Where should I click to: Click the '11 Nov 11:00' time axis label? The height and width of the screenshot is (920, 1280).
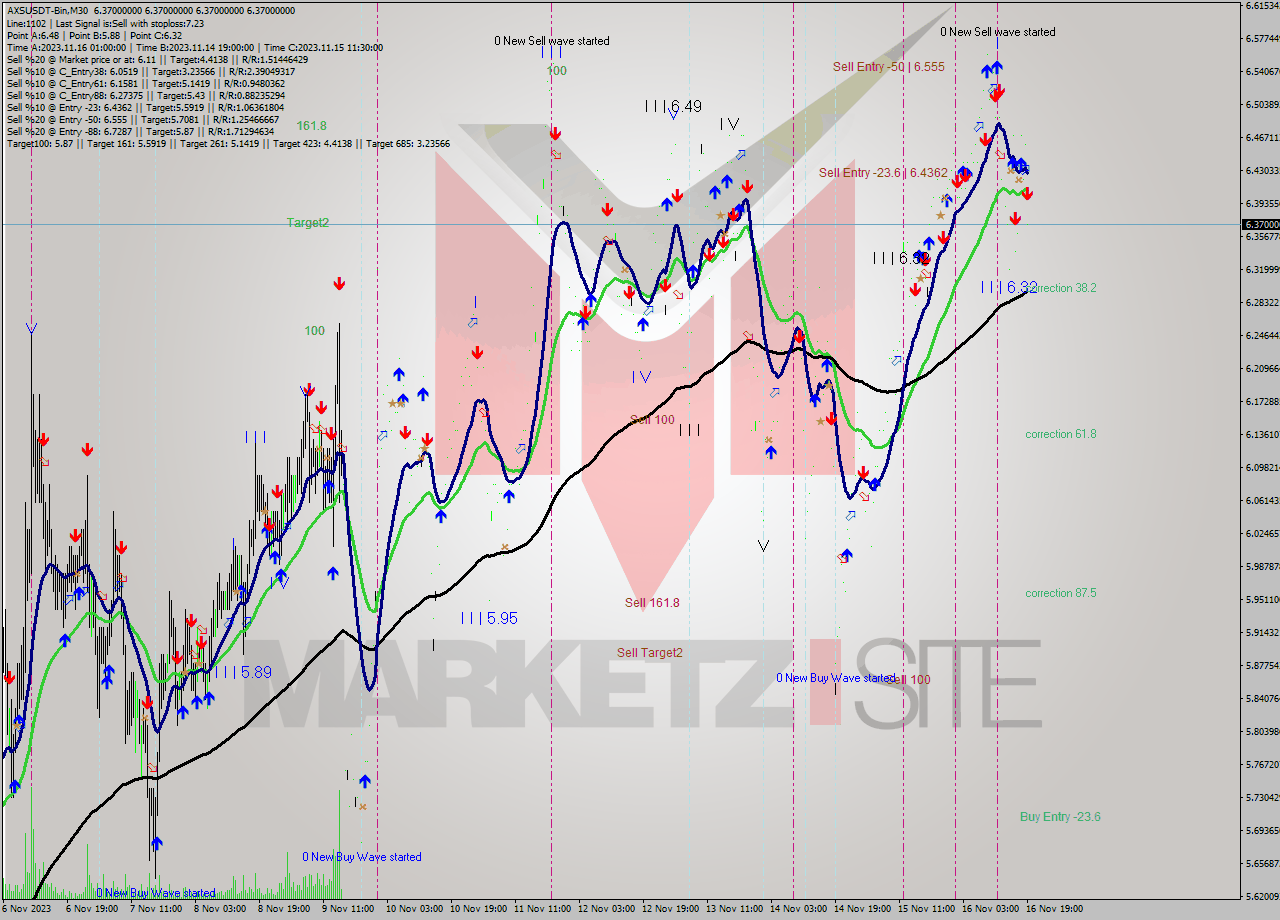542,909
